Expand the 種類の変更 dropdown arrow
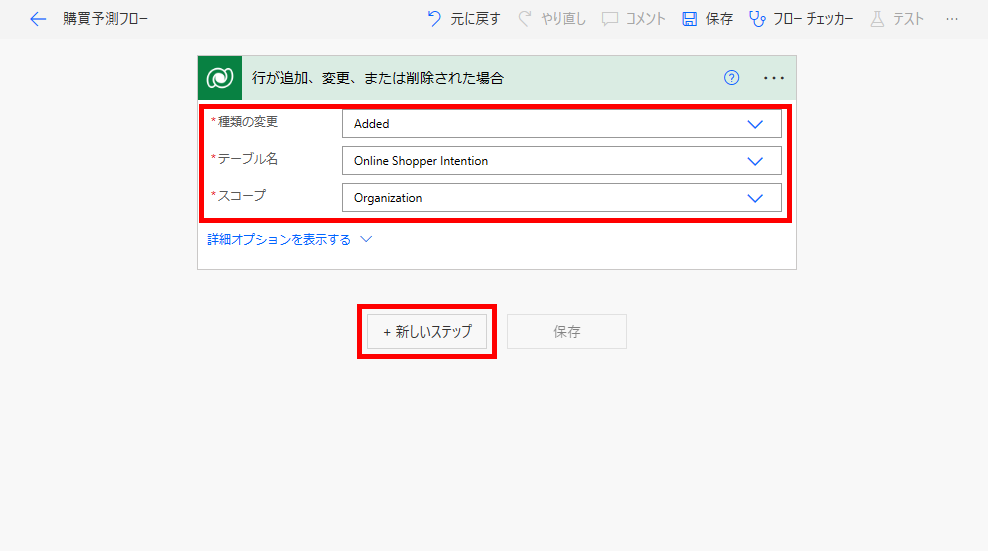 [755, 124]
